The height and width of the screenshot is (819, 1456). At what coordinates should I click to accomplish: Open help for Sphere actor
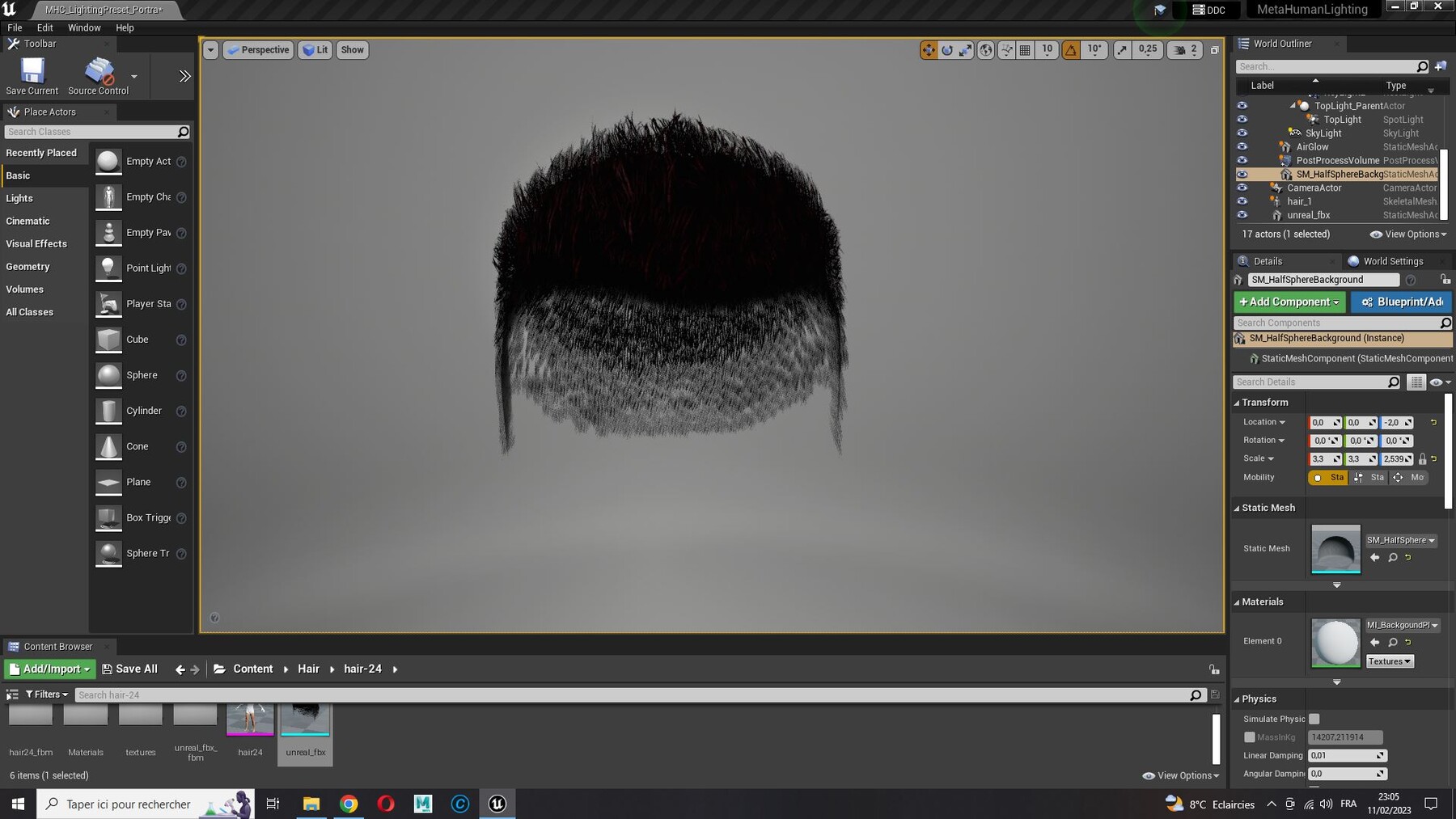[x=181, y=376]
